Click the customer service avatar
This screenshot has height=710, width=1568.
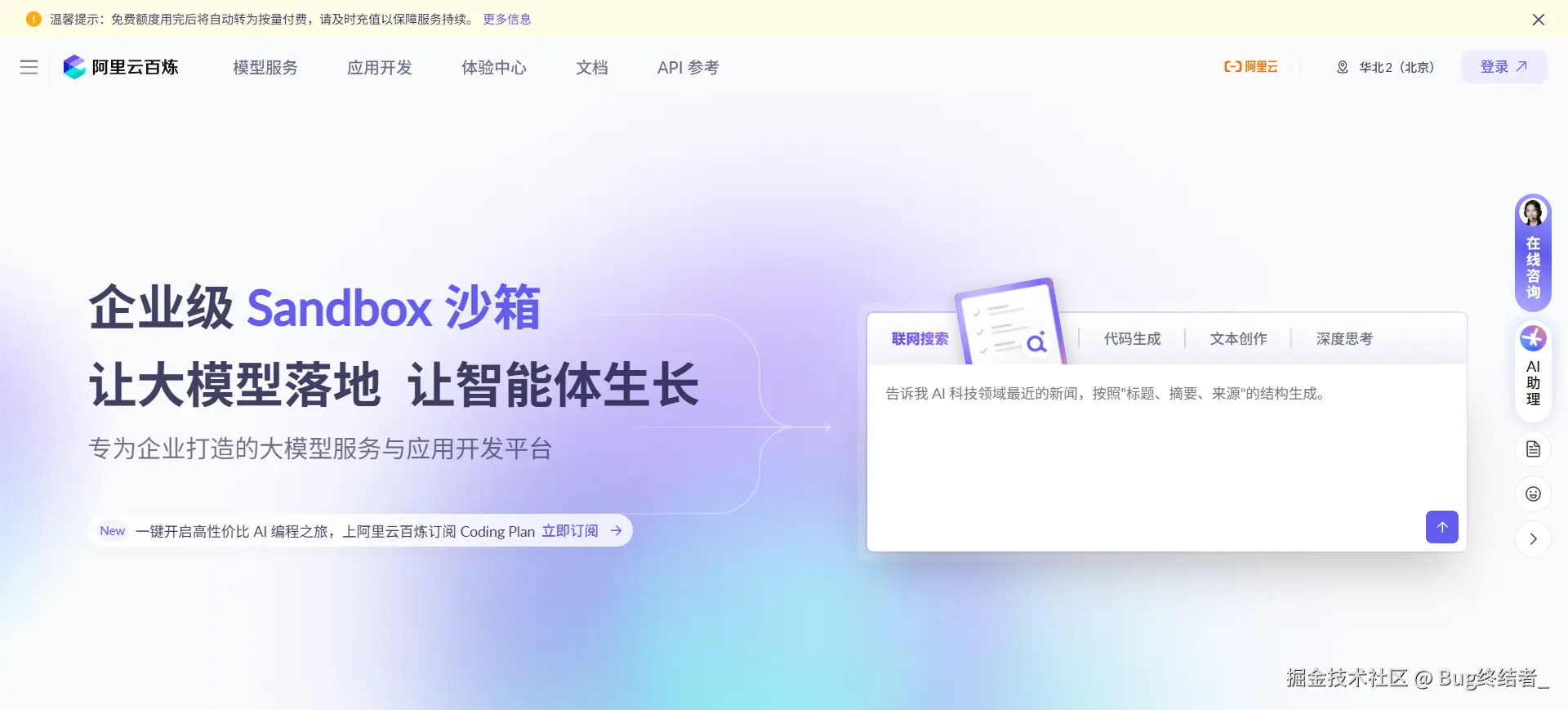tap(1533, 212)
